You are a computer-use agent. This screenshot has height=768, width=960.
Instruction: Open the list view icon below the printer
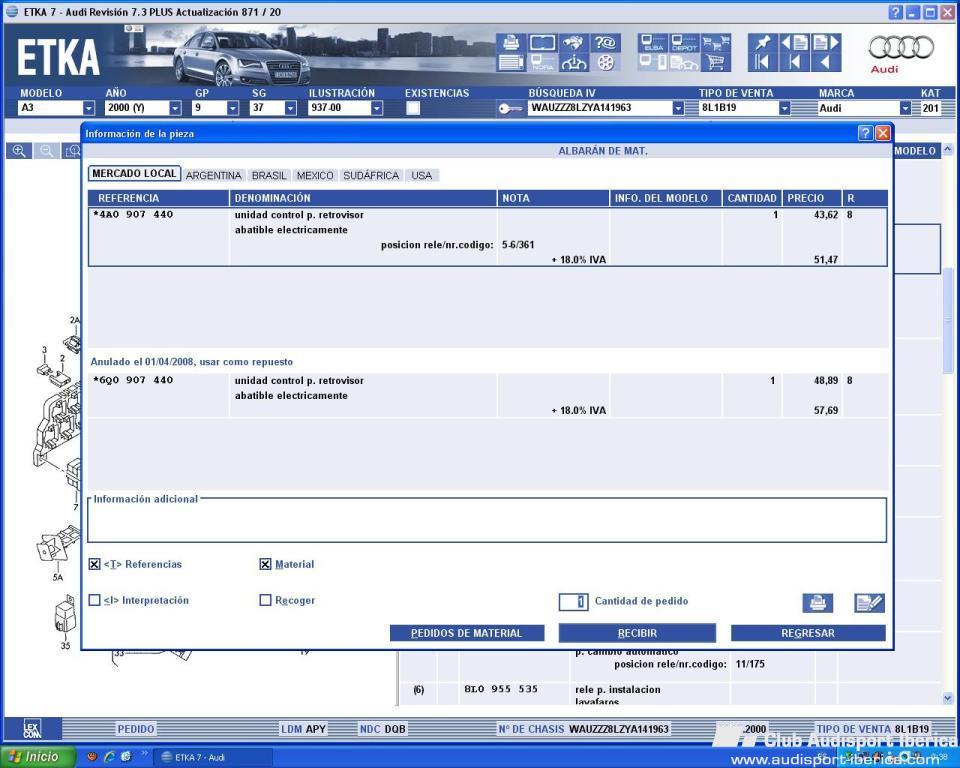pyautogui.click(x=511, y=62)
